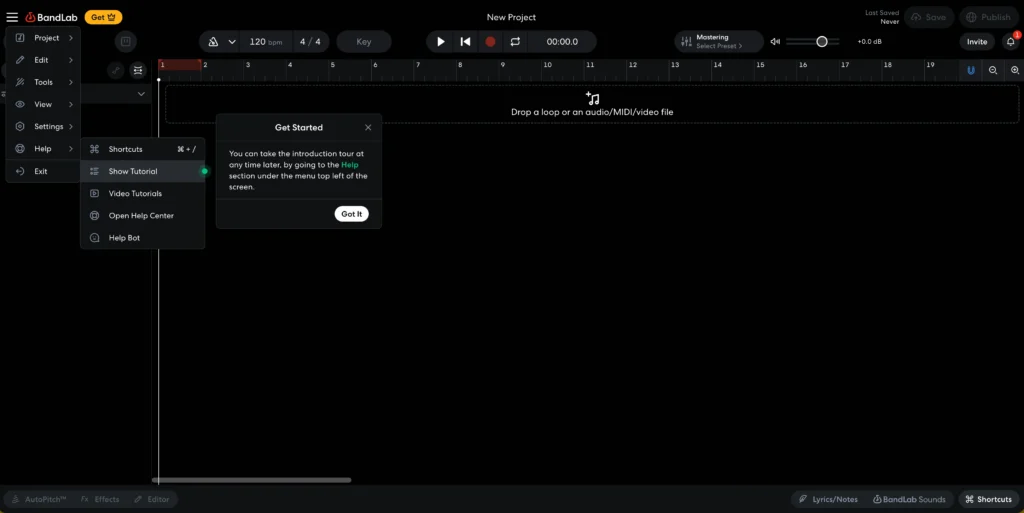Image resolution: width=1024 pixels, height=513 pixels.
Task: Expand the metronome options chevron
Action: click(x=232, y=42)
